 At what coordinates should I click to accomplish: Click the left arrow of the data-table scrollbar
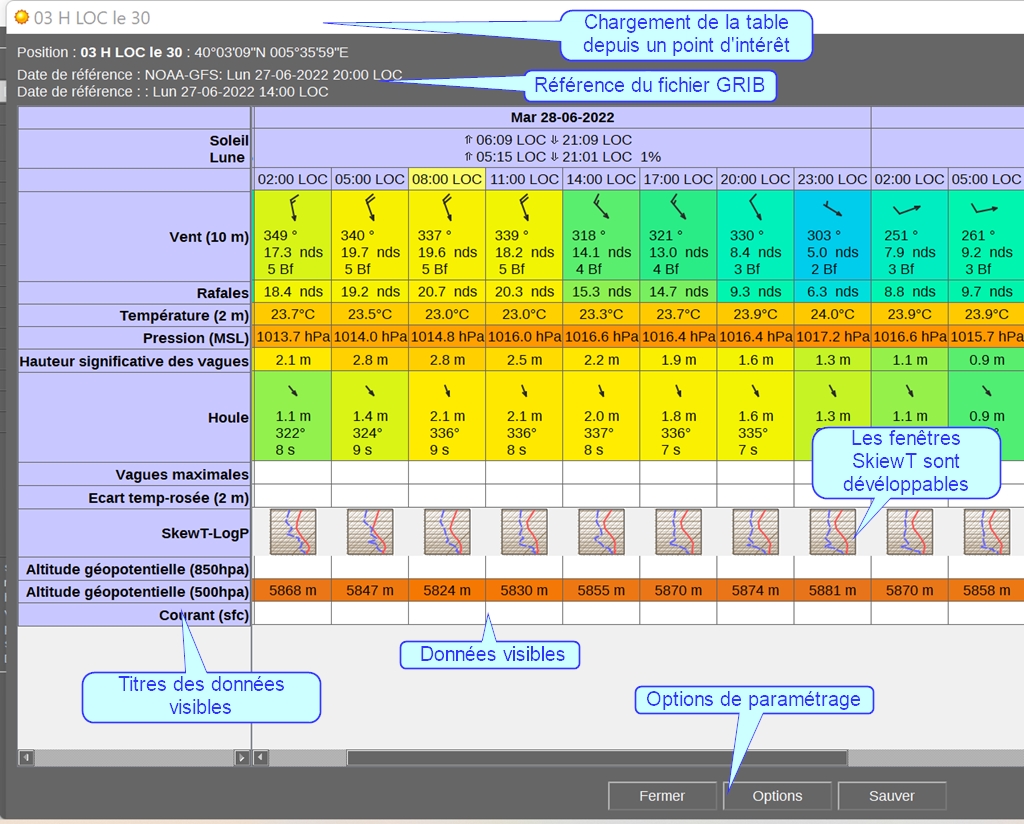pyautogui.click(x=261, y=758)
